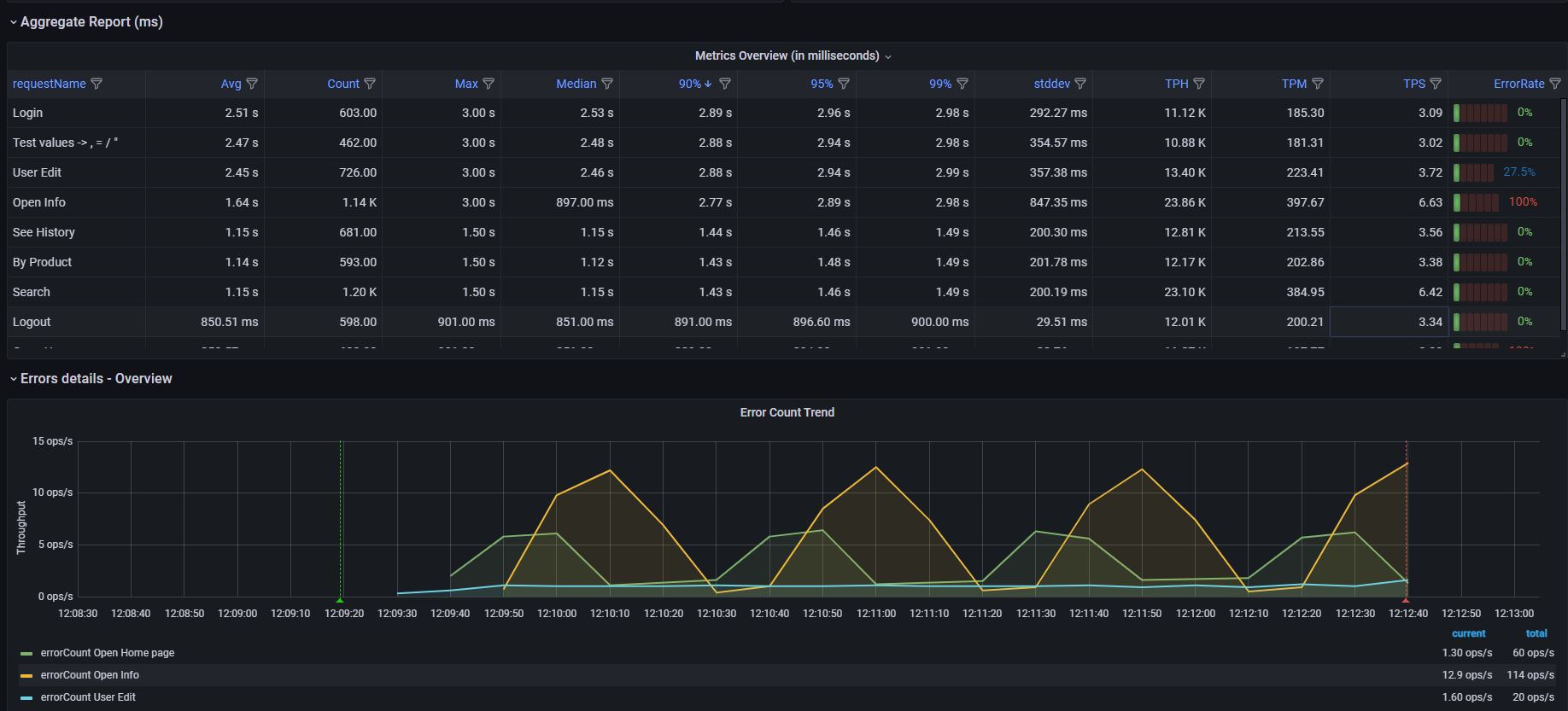Open filter icon for Count column

[x=370, y=84]
